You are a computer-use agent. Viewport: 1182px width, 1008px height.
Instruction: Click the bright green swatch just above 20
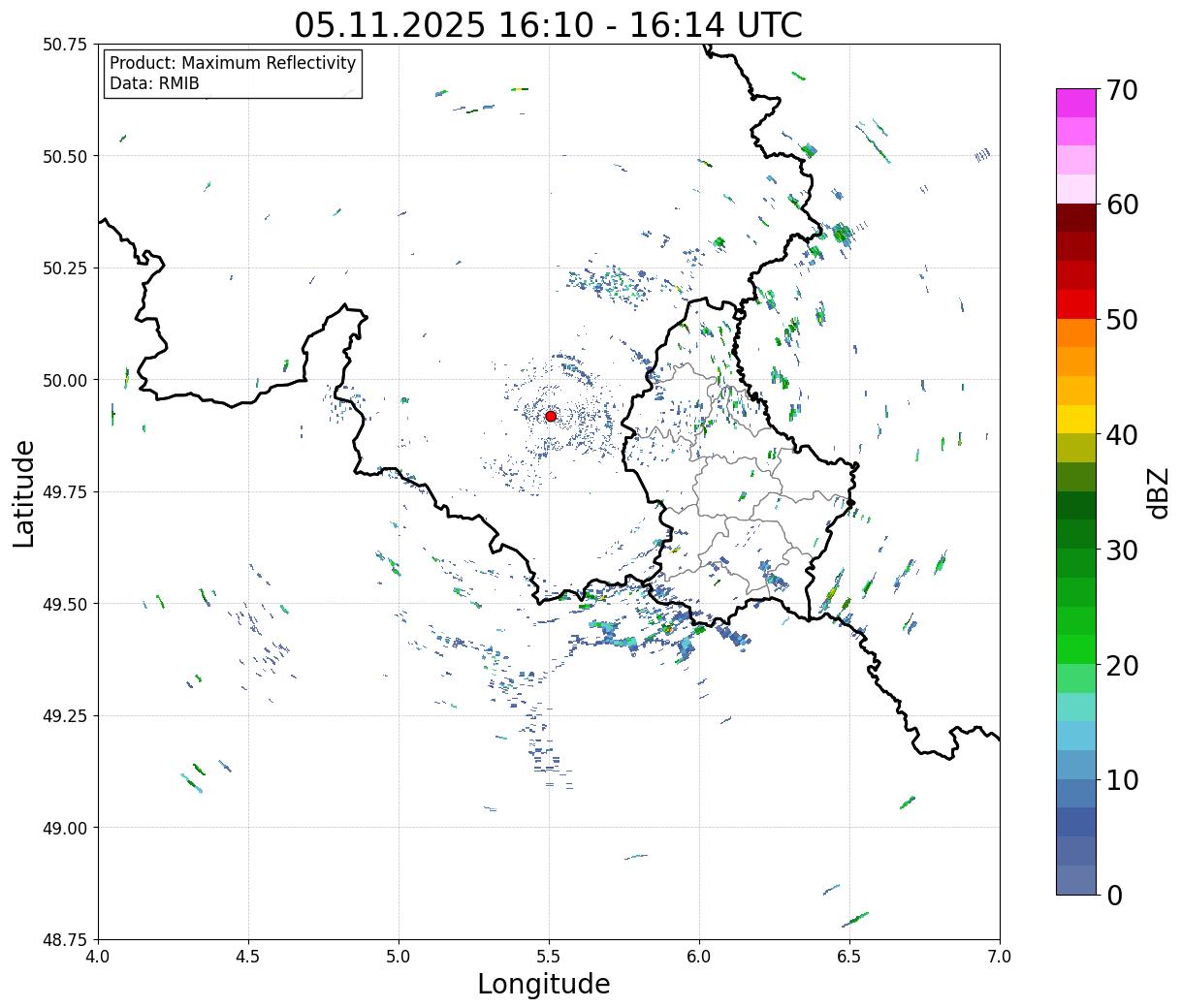tap(1076, 649)
